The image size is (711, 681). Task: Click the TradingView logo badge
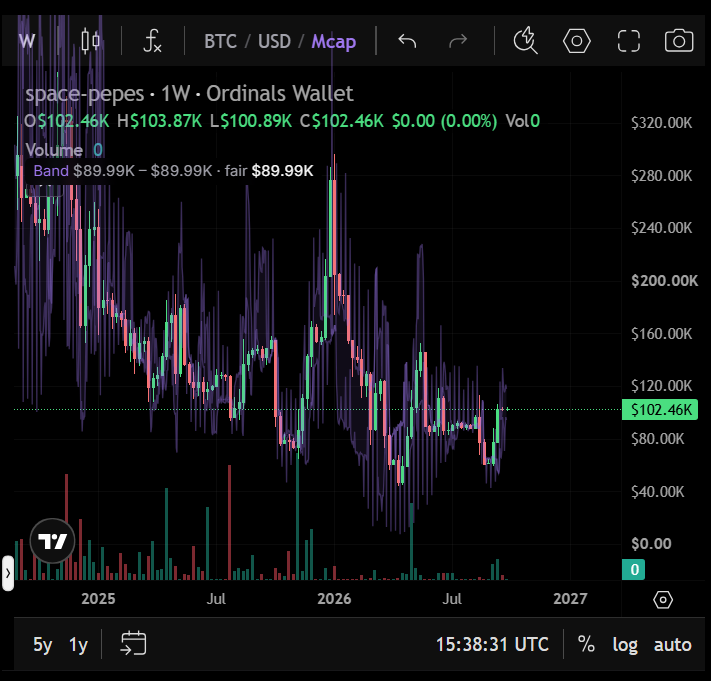pyautogui.click(x=53, y=540)
